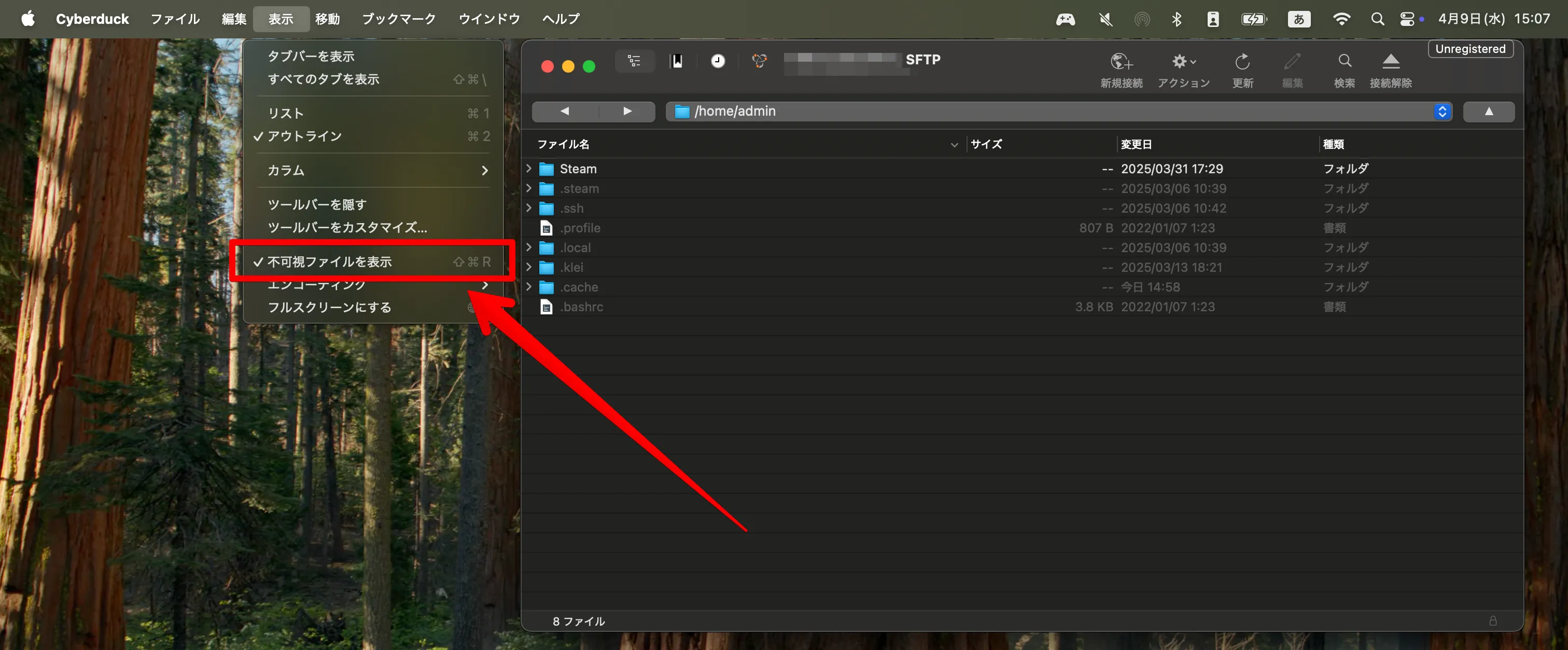
Task: Click the Unregistered button
Action: (1469, 49)
